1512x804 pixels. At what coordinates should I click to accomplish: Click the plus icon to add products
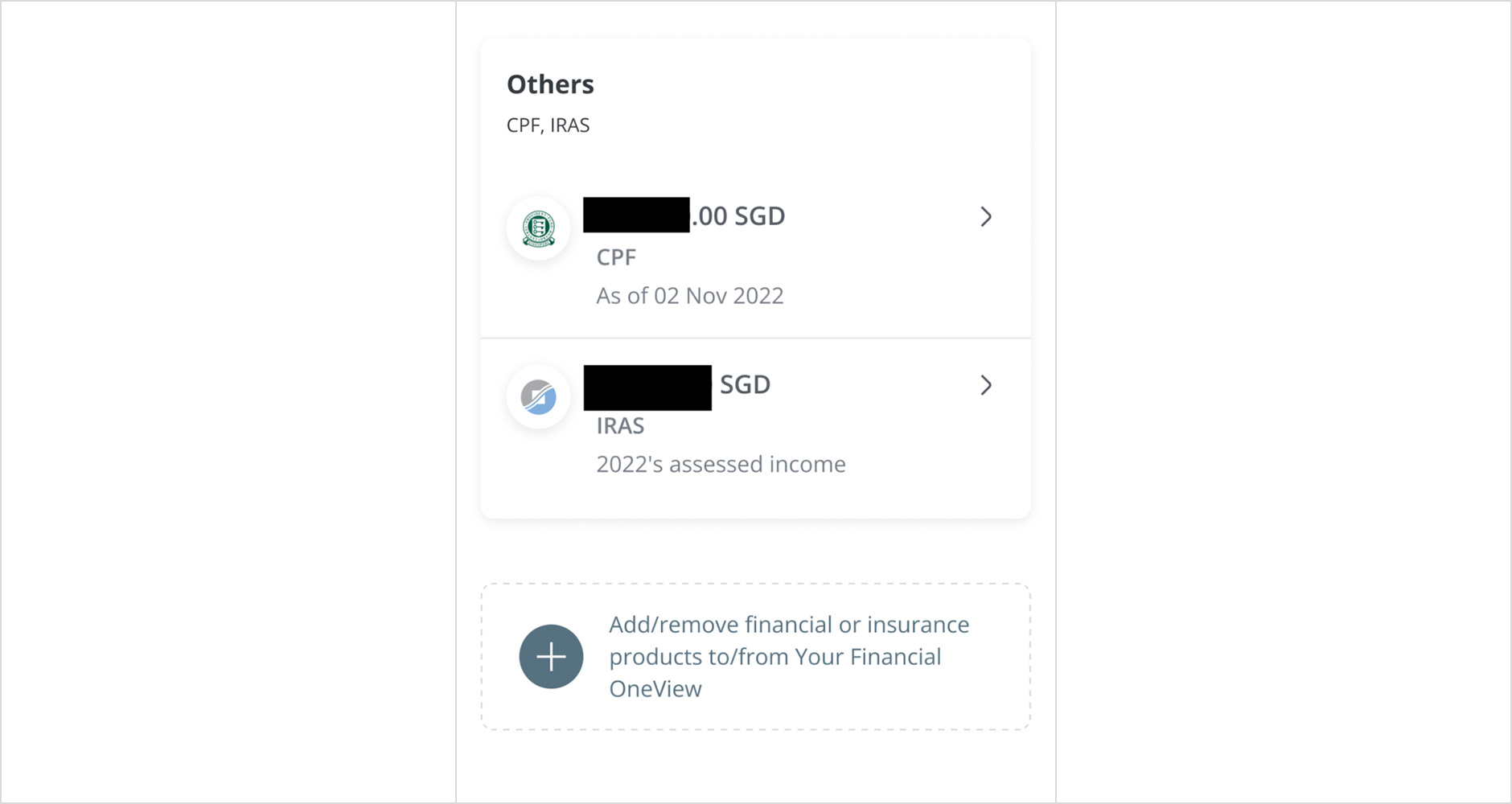tap(551, 657)
